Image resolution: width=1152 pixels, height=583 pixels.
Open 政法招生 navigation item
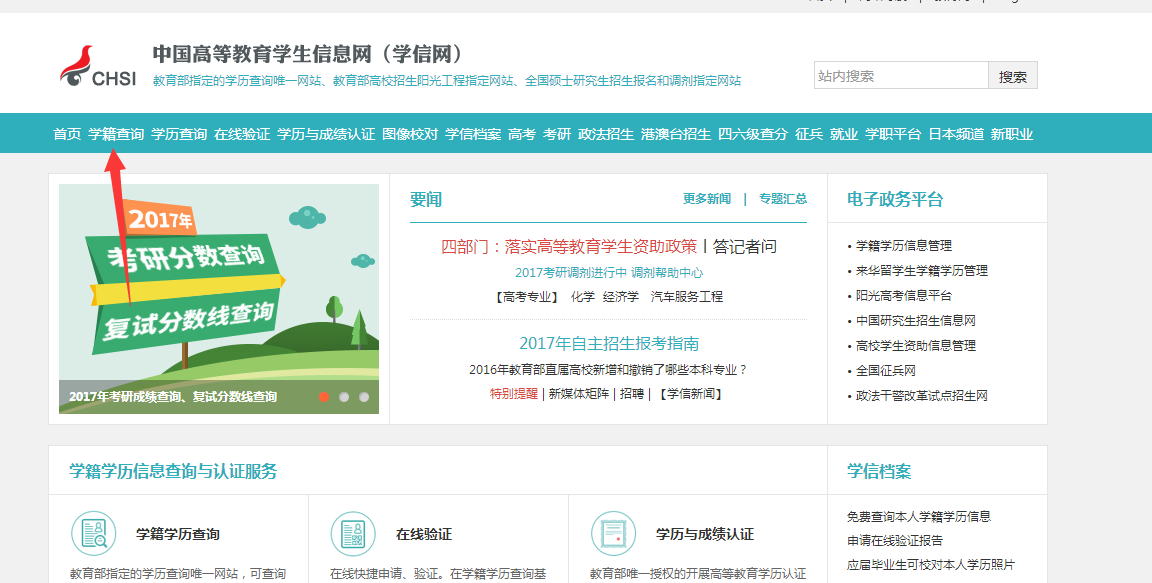click(x=606, y=134)
